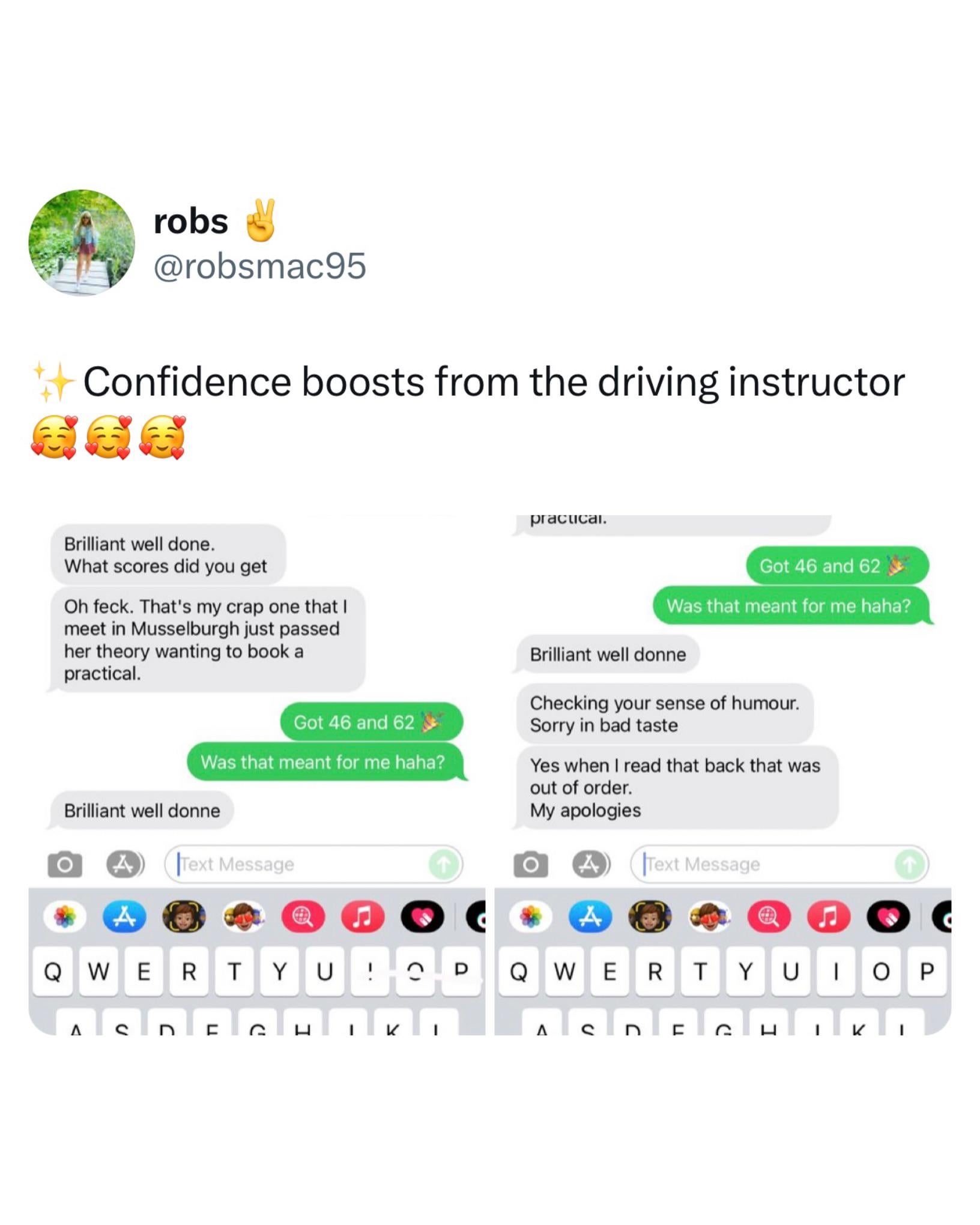This screenshot has height=1225, width=980.
Task: Click the left Text Message input field
Action: pyautogui.click(x=313, y=864)
